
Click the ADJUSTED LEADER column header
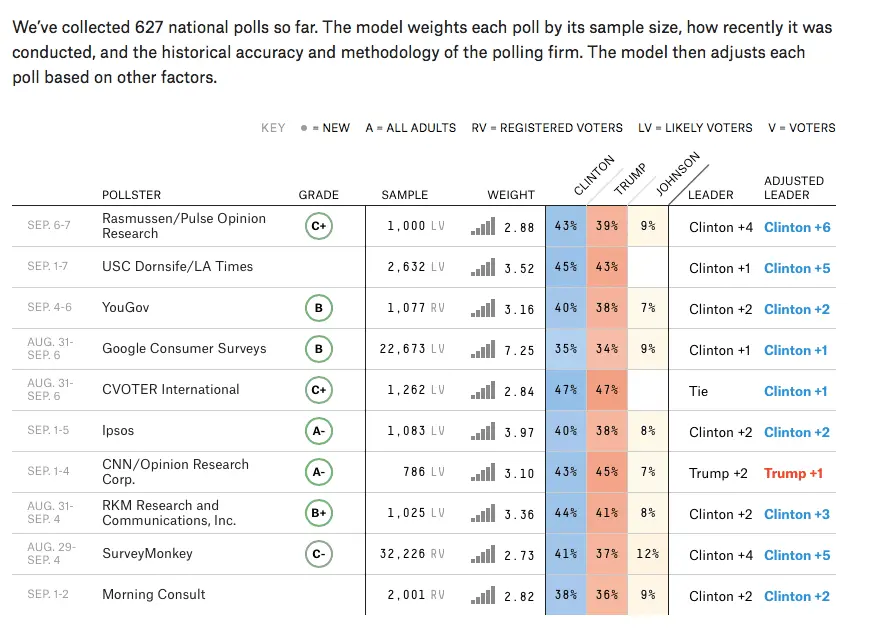794,188
